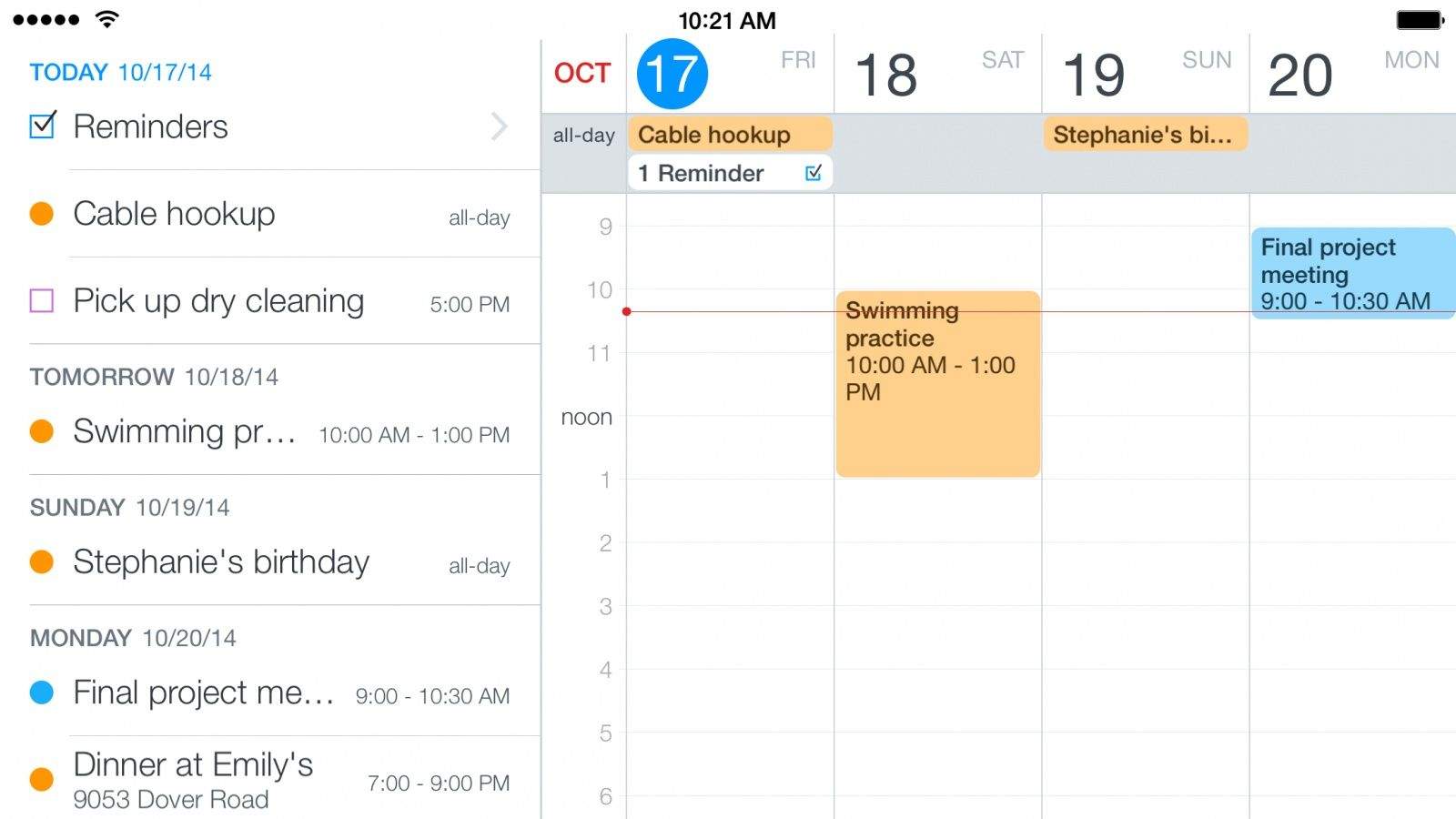Tap the orange dot beside Cable hookup
The width and height of the screenshot is (1456, 819).
click(42, 214)
